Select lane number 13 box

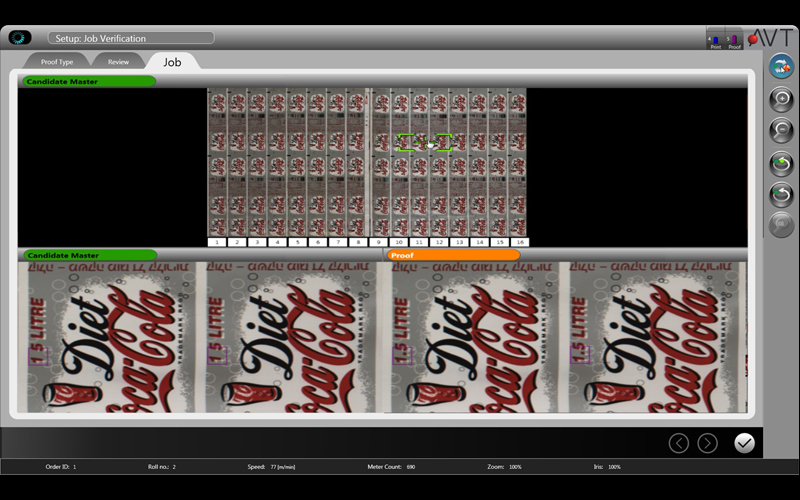click(x=459, y=242)
